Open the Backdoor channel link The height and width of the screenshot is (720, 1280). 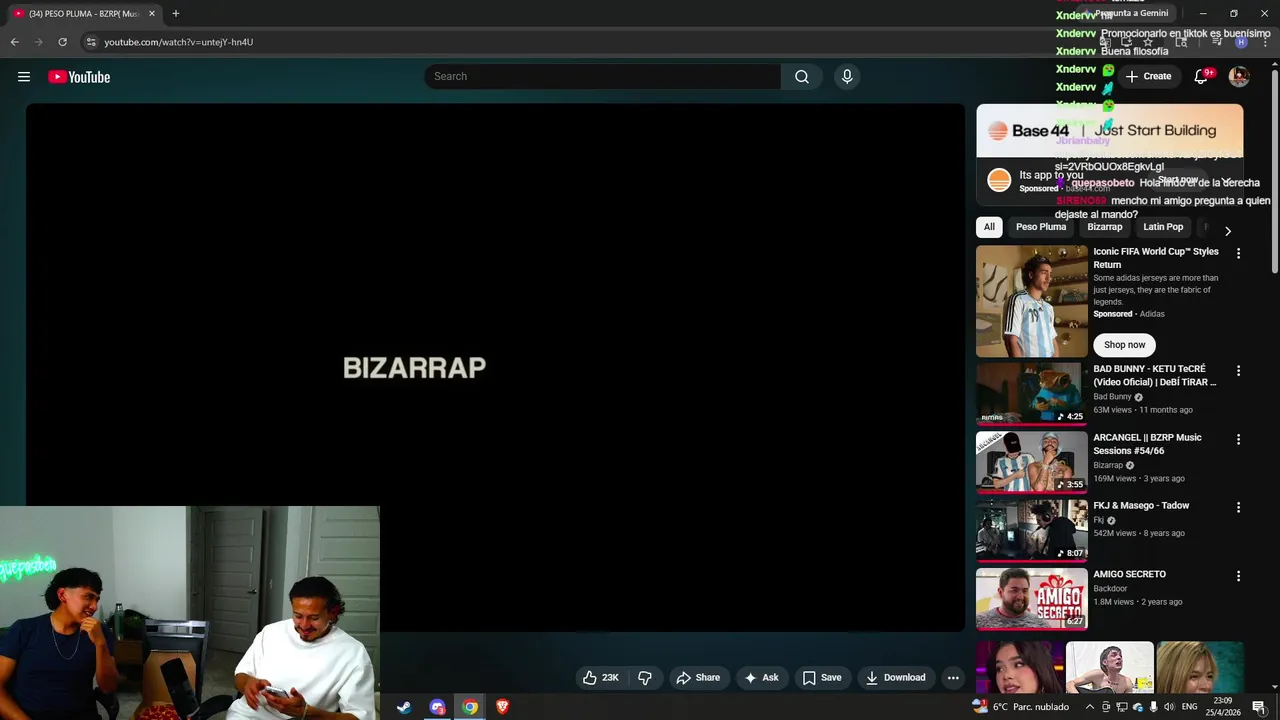(x=1110, y=589)
